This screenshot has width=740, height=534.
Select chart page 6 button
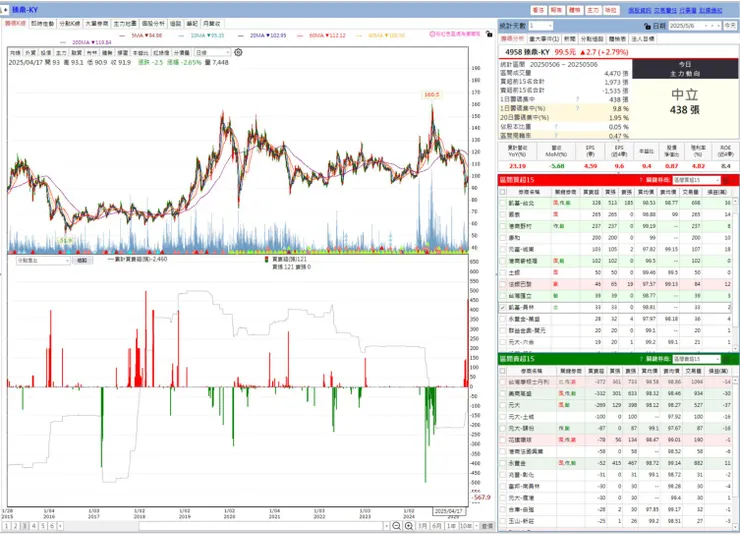click(x=51, y=526)
